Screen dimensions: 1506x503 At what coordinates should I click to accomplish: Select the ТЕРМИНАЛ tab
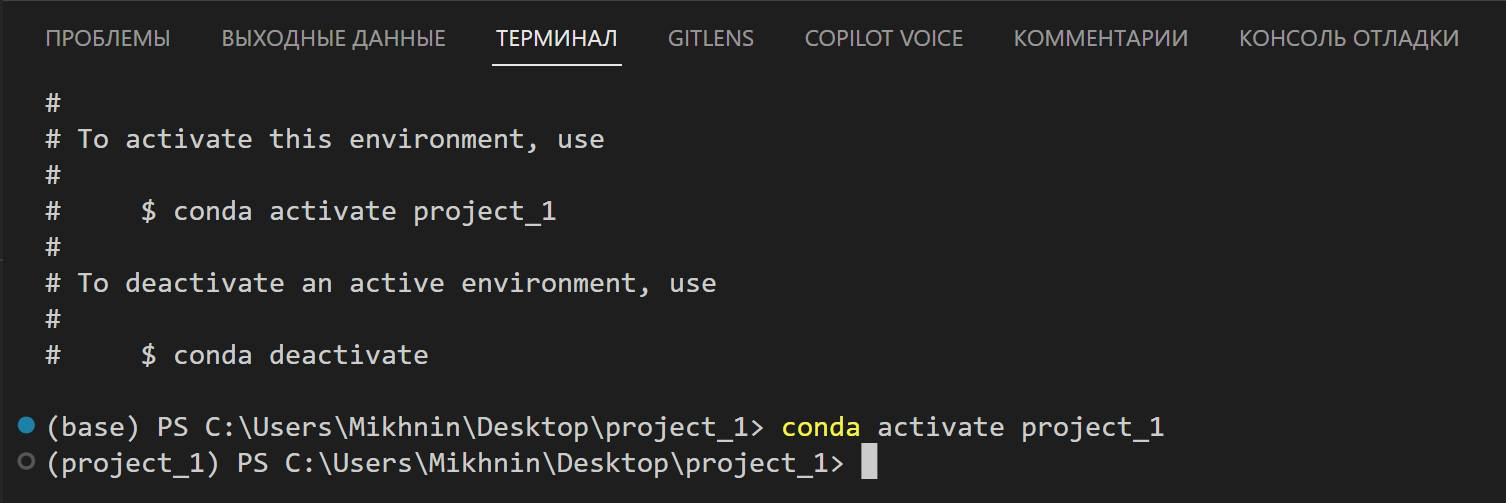pos(556,39)
